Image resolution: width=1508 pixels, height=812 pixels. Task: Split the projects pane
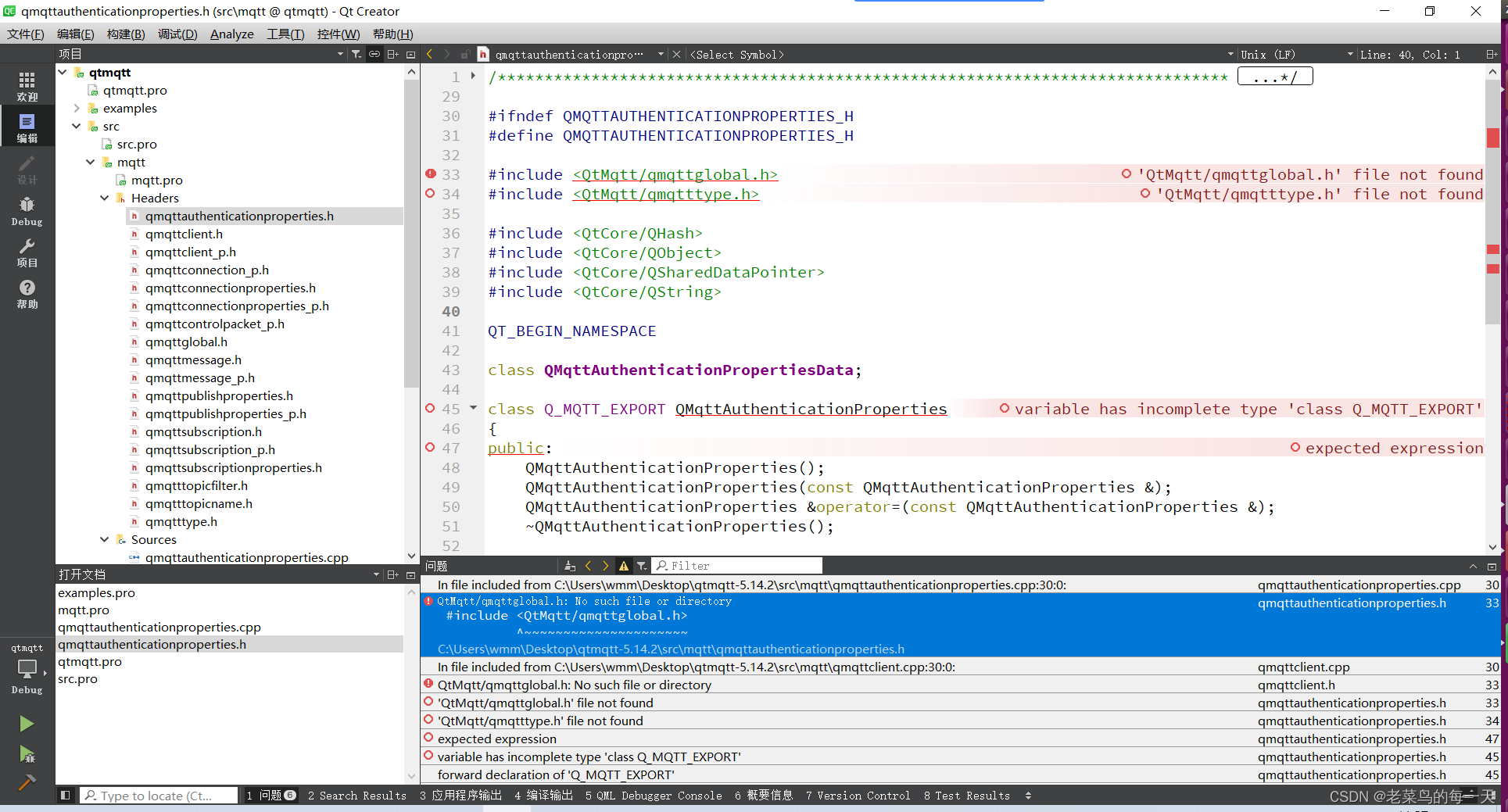click(x=392, y=54)
